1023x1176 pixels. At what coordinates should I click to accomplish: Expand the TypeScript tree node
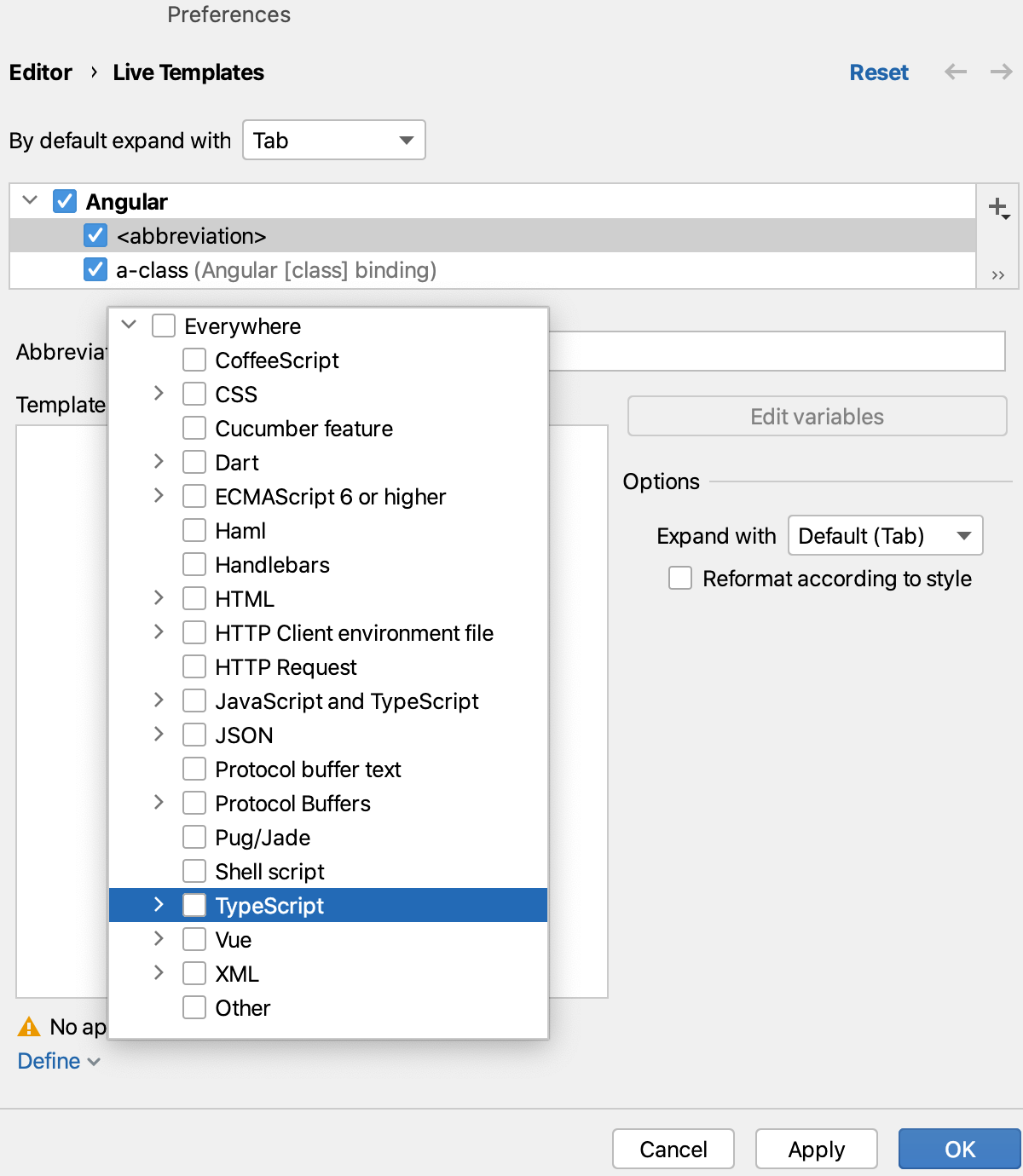(159, 905)
